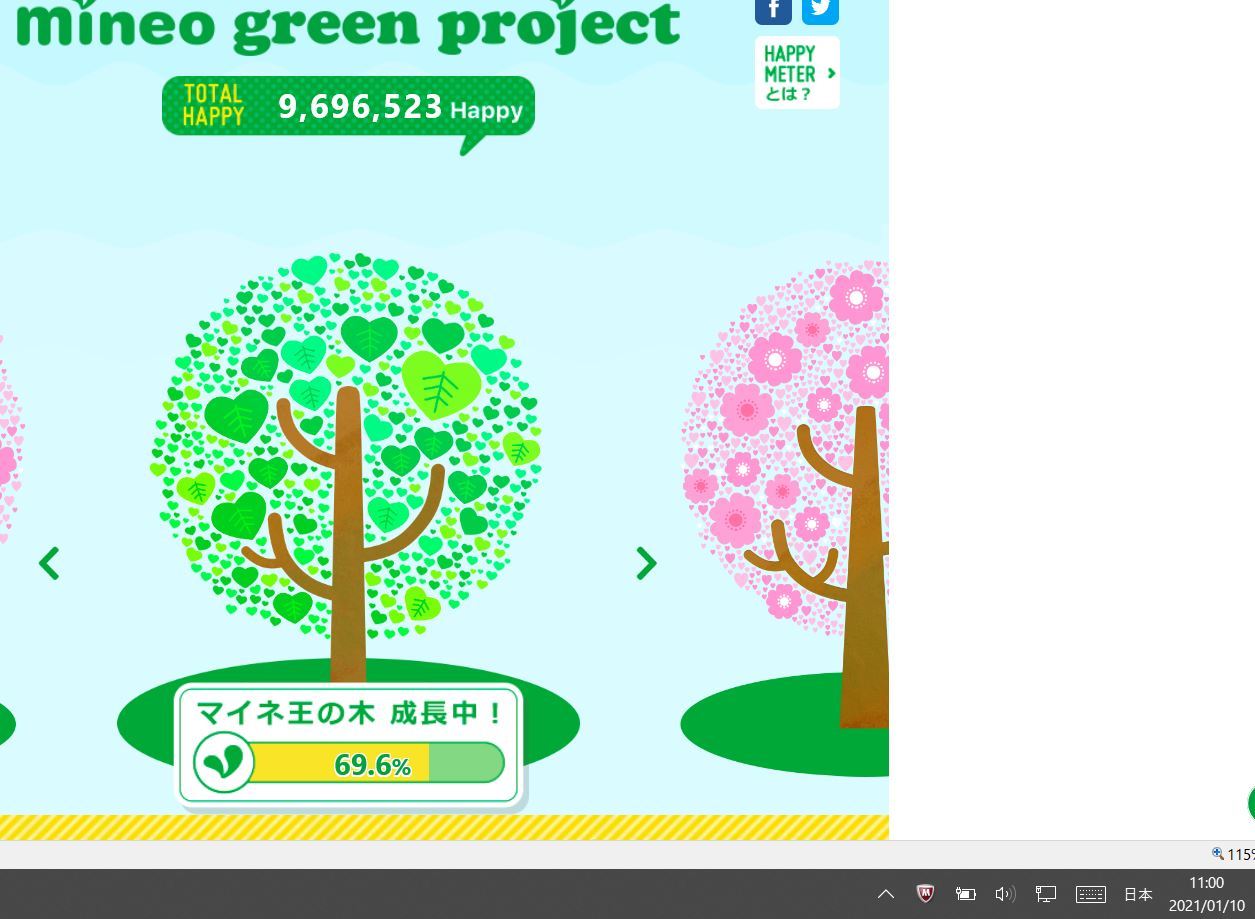Viewport: 1255px width, 919px height.
Task: Click the TOTAL HAPPY 9,696,523 counter bubble
Action: [x=348, y=106]
